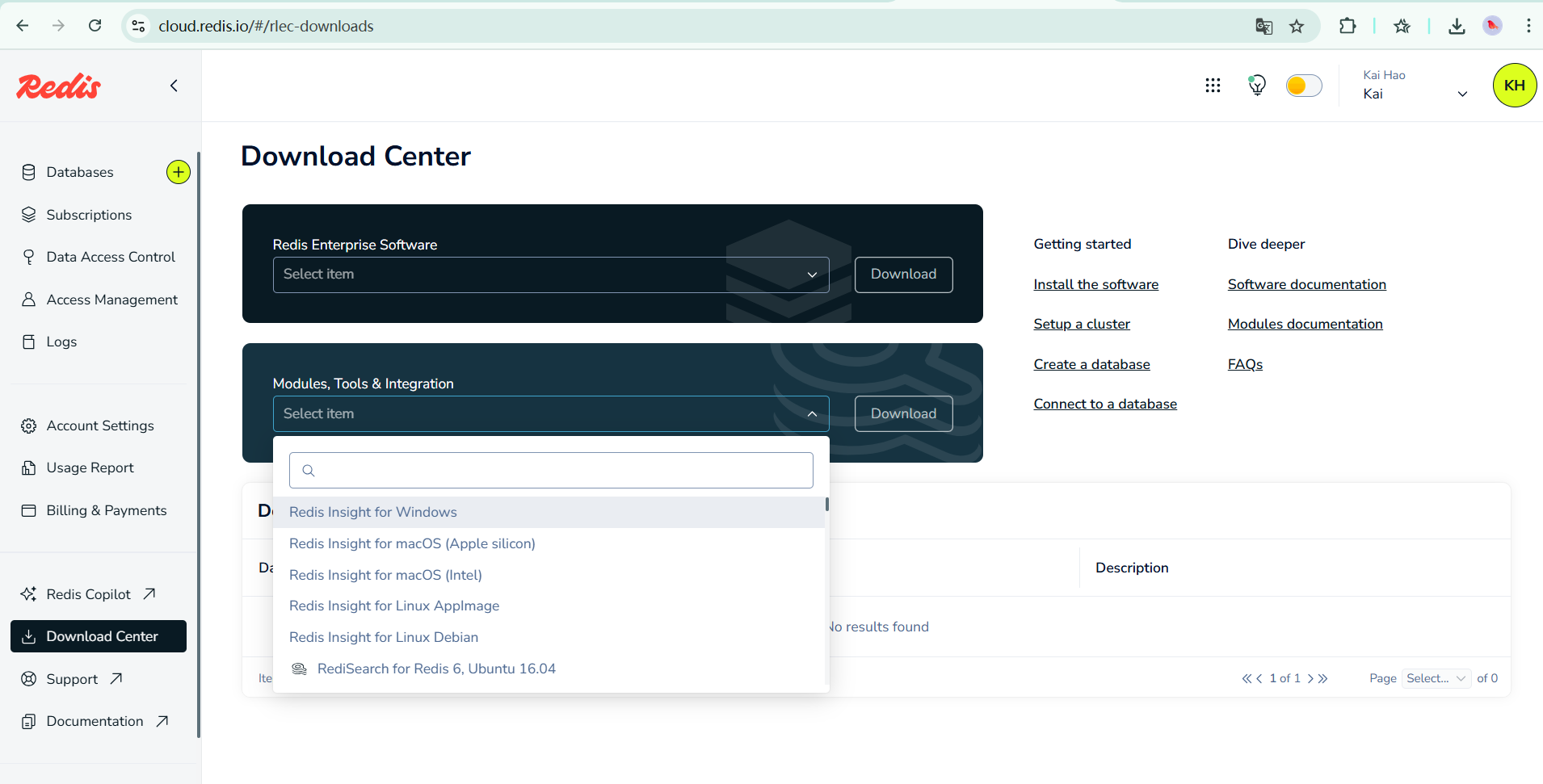Launch Redis Copilot
The image size is (1543, 784).
[88, 594]
